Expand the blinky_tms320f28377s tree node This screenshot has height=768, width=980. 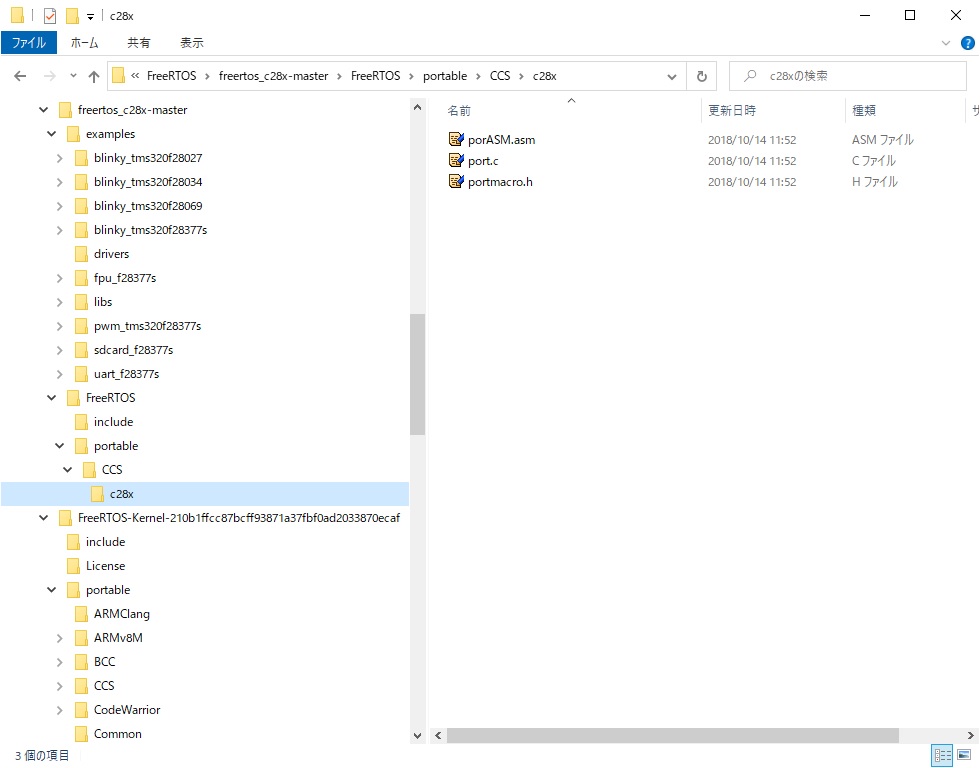point(59,230)
